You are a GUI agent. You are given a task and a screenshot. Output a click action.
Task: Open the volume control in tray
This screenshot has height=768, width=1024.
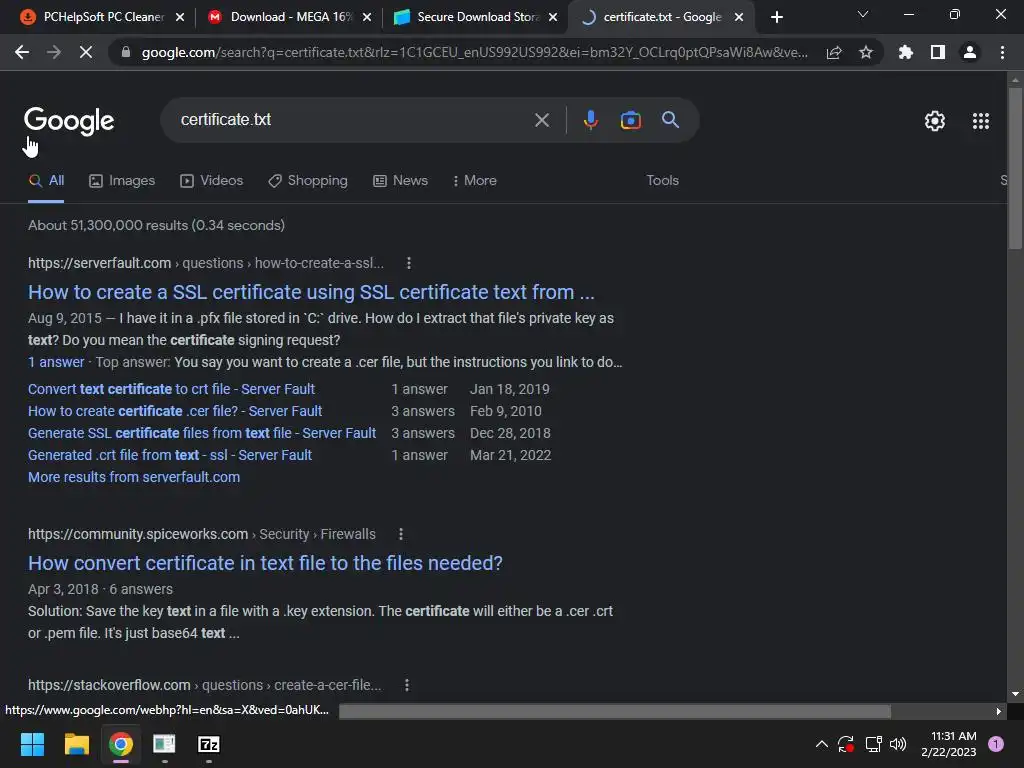[899, 744]
